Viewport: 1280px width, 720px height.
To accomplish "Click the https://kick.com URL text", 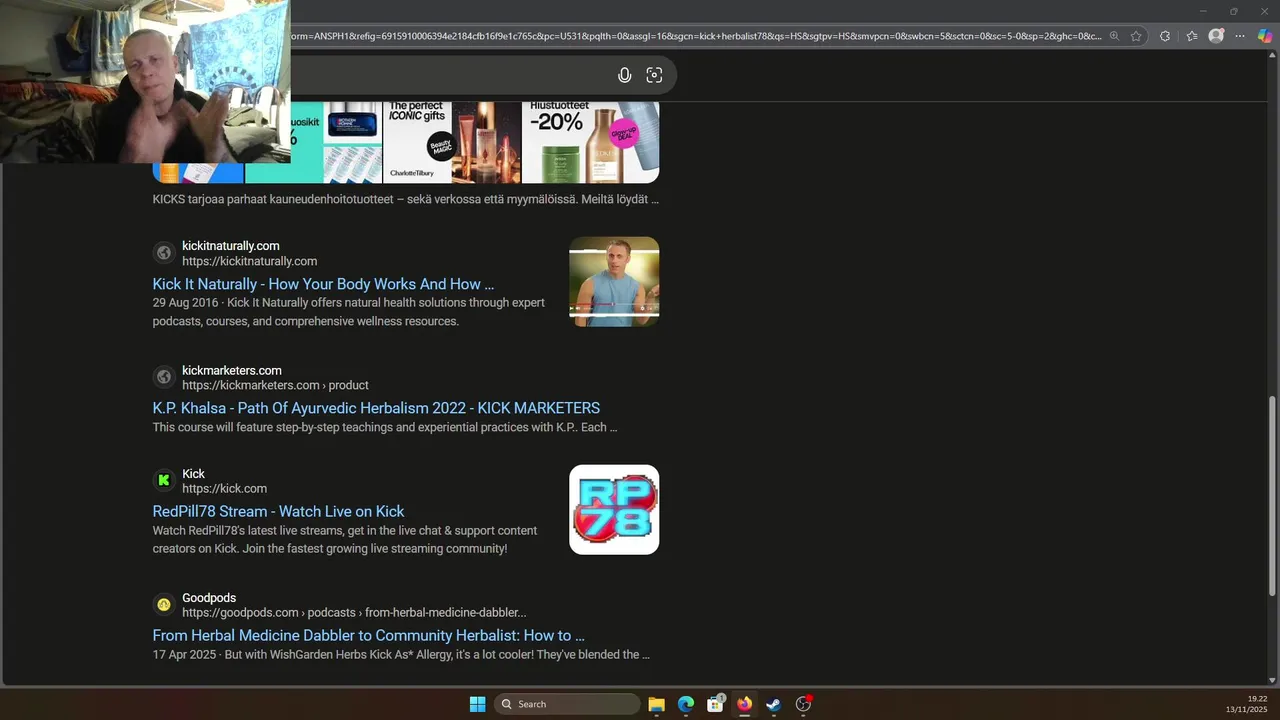I will pos(224,488).
